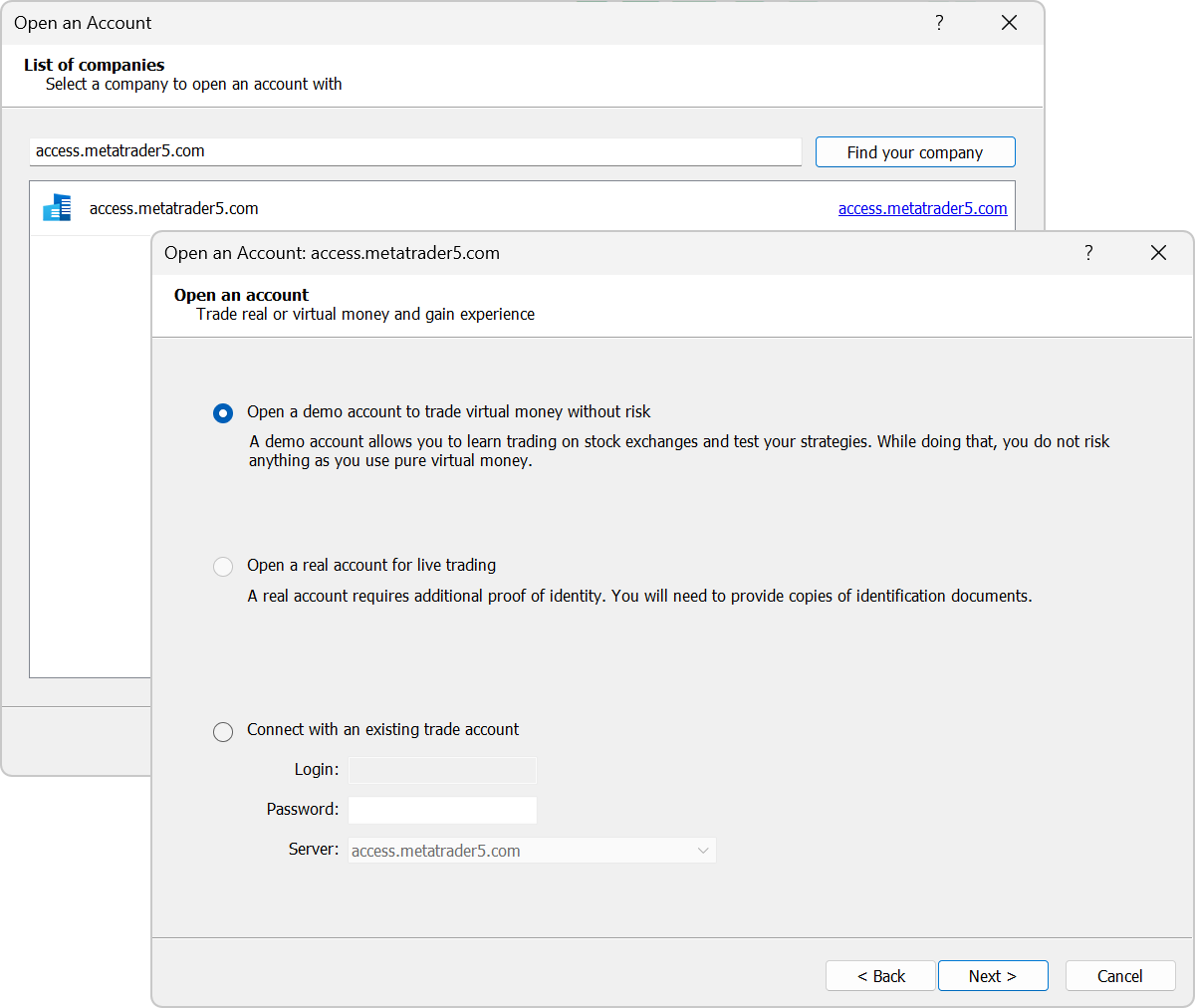Close the front Open an Account dialog
1195x1008 pixels.
click(x=1158, y=253)
